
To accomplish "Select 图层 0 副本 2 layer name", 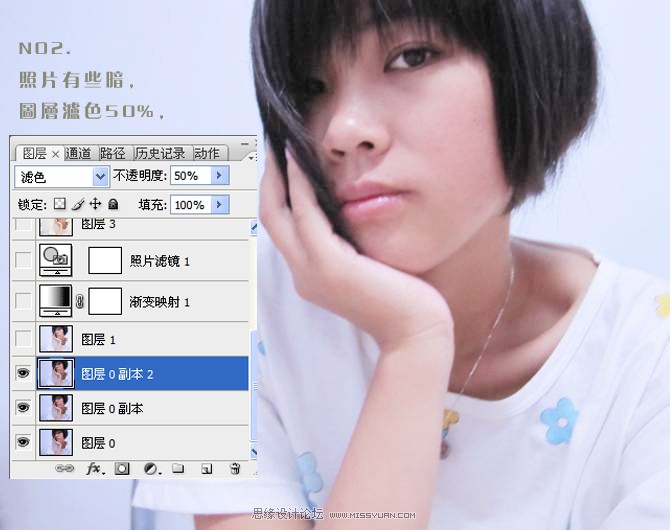I will tap(117, 374).
